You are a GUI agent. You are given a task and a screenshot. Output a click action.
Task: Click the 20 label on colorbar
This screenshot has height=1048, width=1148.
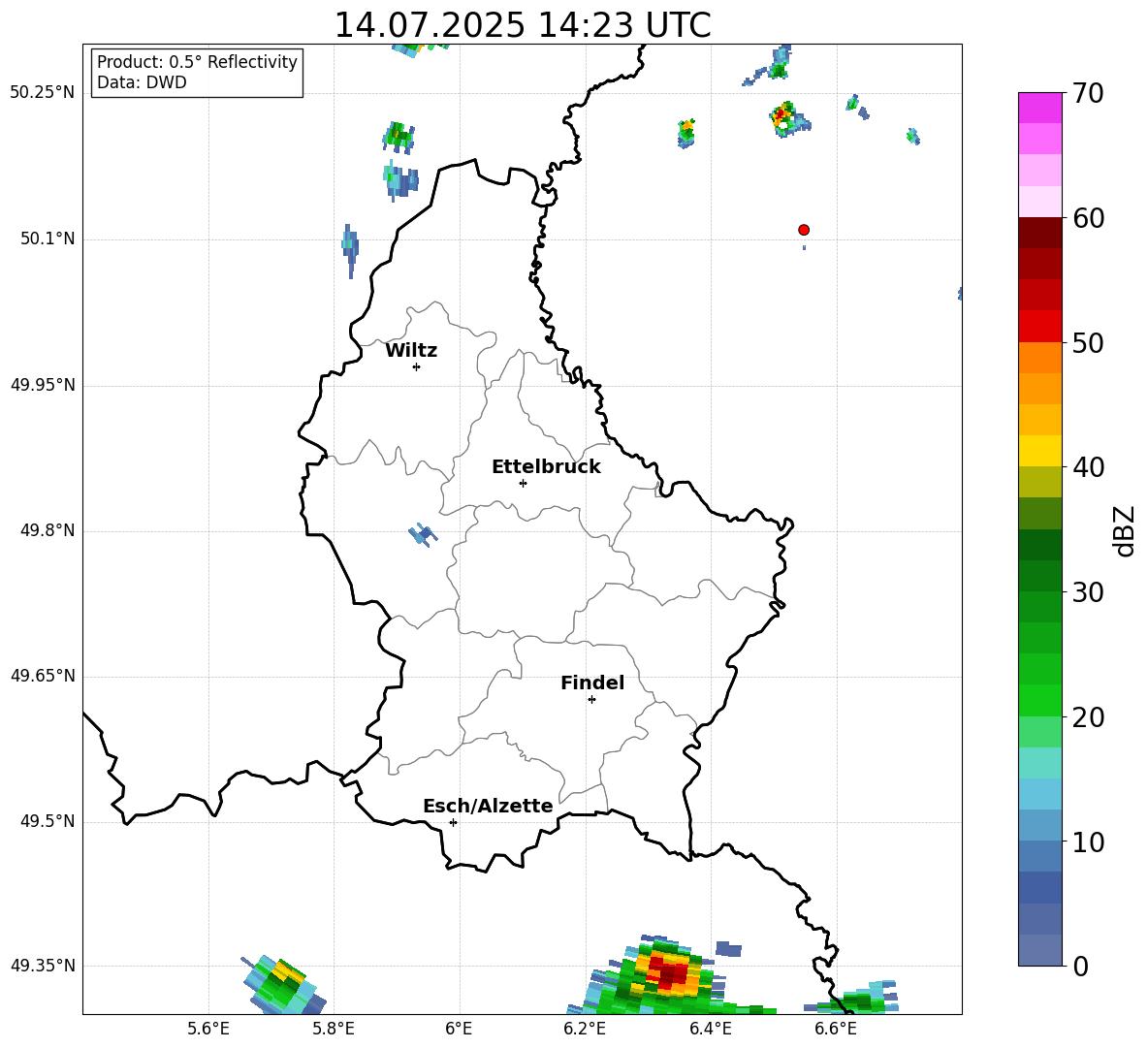tap(1088, 716)
